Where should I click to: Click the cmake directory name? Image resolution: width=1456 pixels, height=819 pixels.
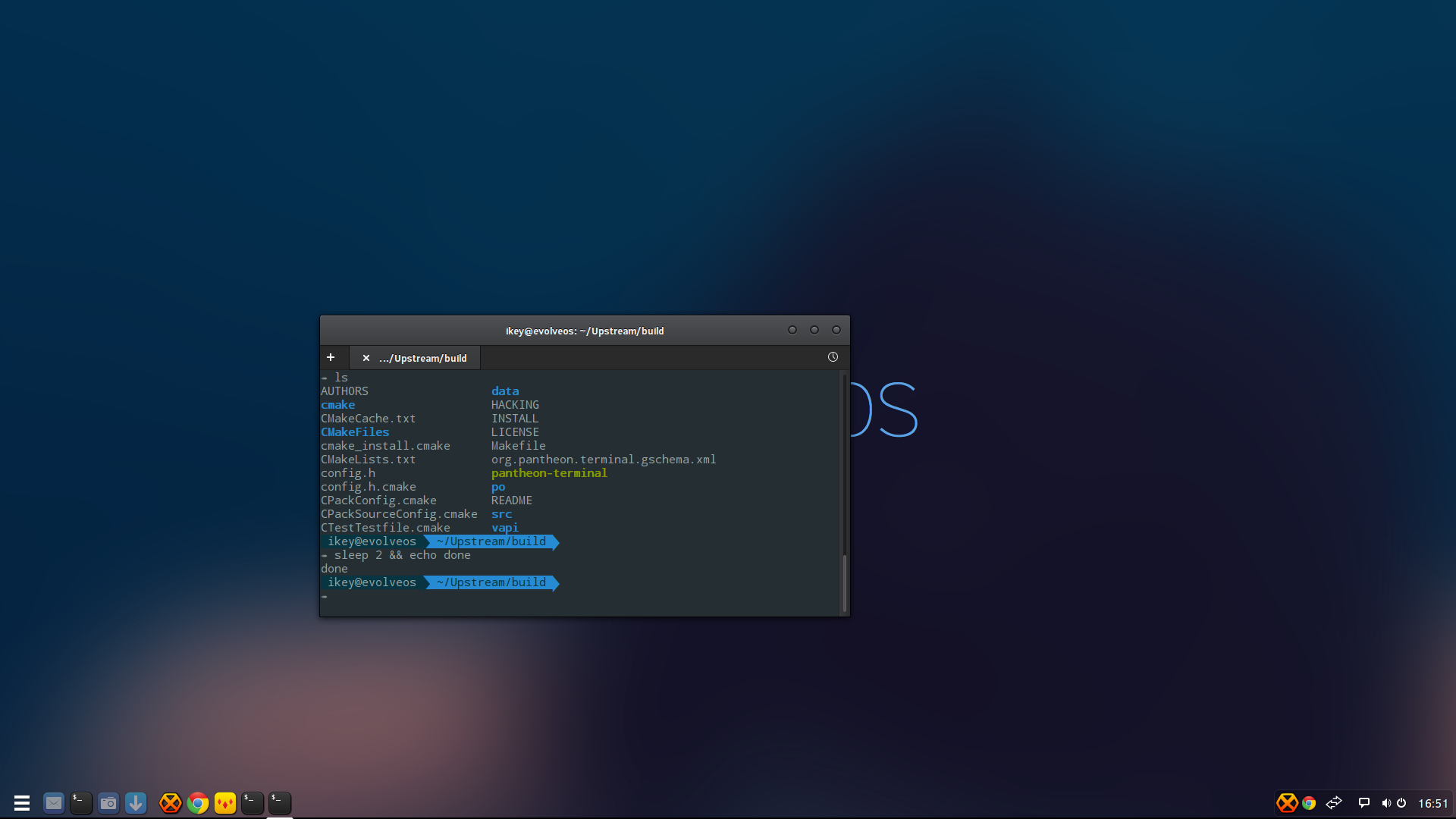click(337, 405)
